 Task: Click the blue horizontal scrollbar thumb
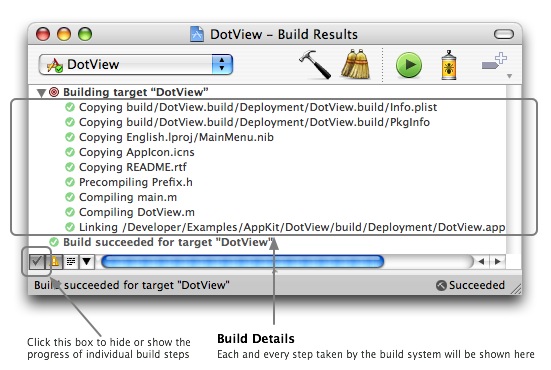click(242, 262)
